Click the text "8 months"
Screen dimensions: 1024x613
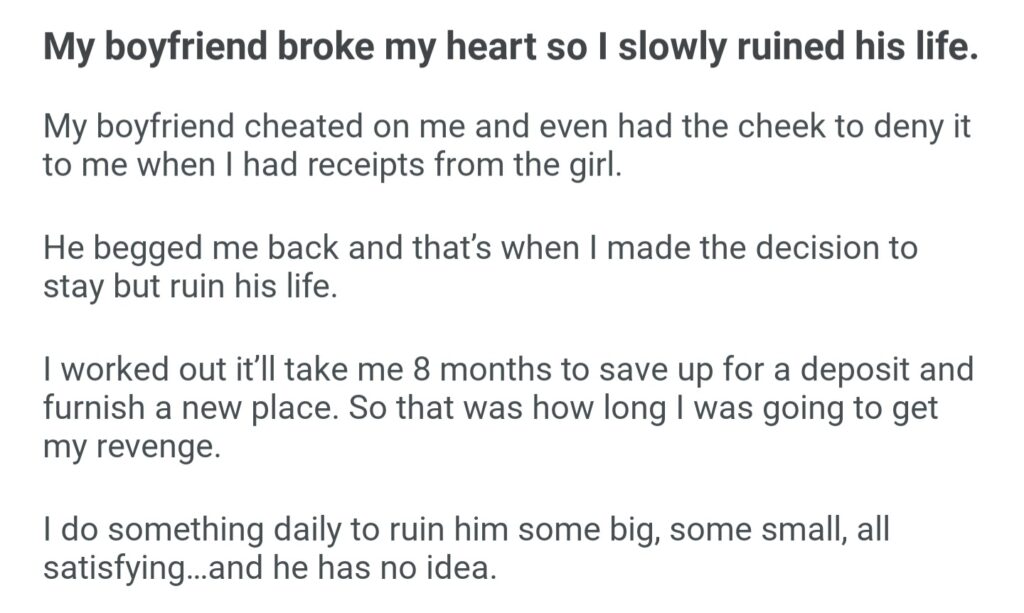476,370
